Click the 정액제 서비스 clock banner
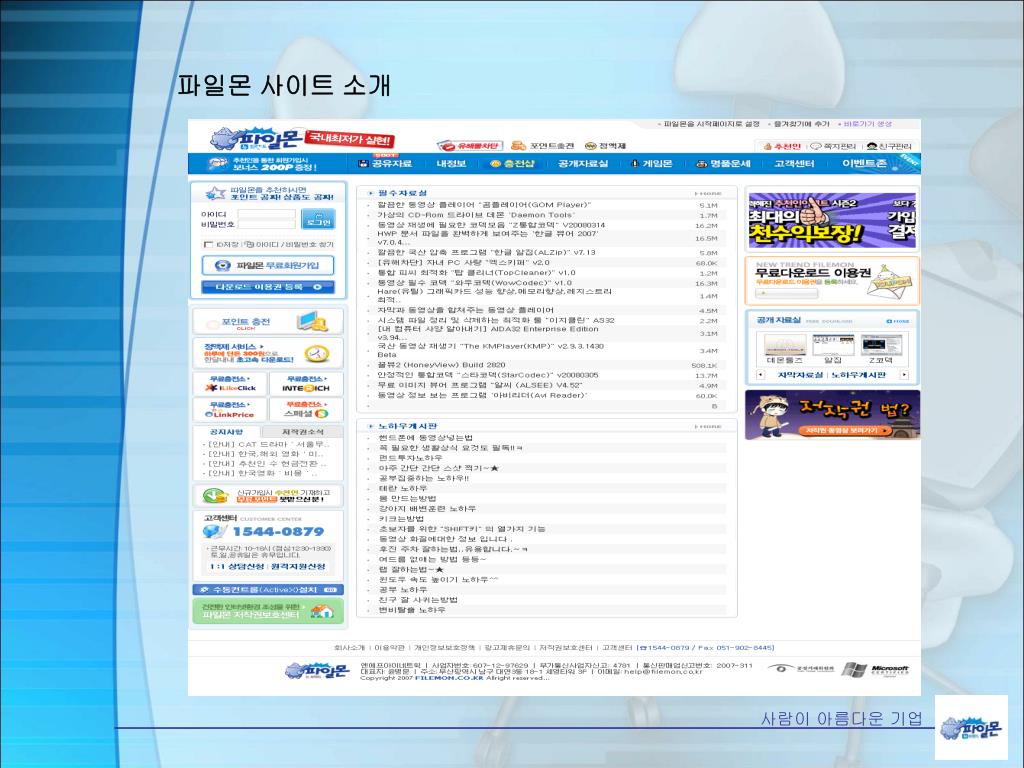The width and height of the screenshot is (1024, 768). tap(268, 353)
